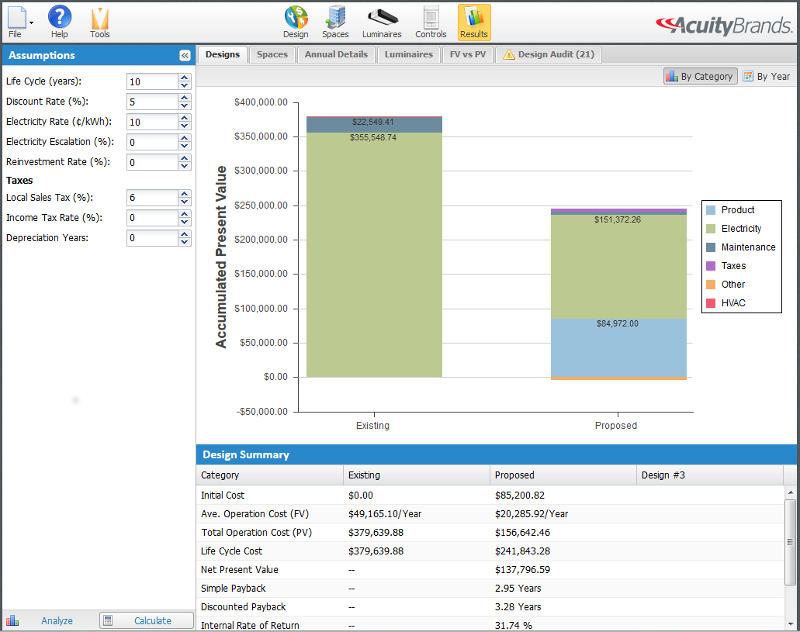Toggle the By Category chart view
Viewport: 800px width, 632px height.
pos(700,76)
